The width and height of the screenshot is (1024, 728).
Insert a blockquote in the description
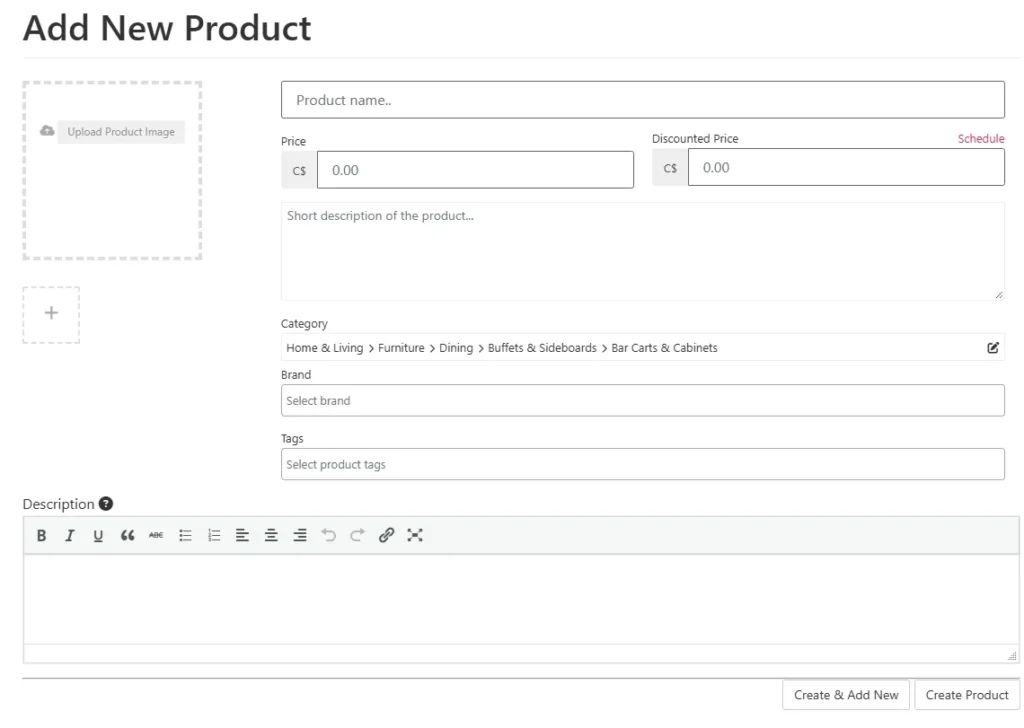click(127, 535)
